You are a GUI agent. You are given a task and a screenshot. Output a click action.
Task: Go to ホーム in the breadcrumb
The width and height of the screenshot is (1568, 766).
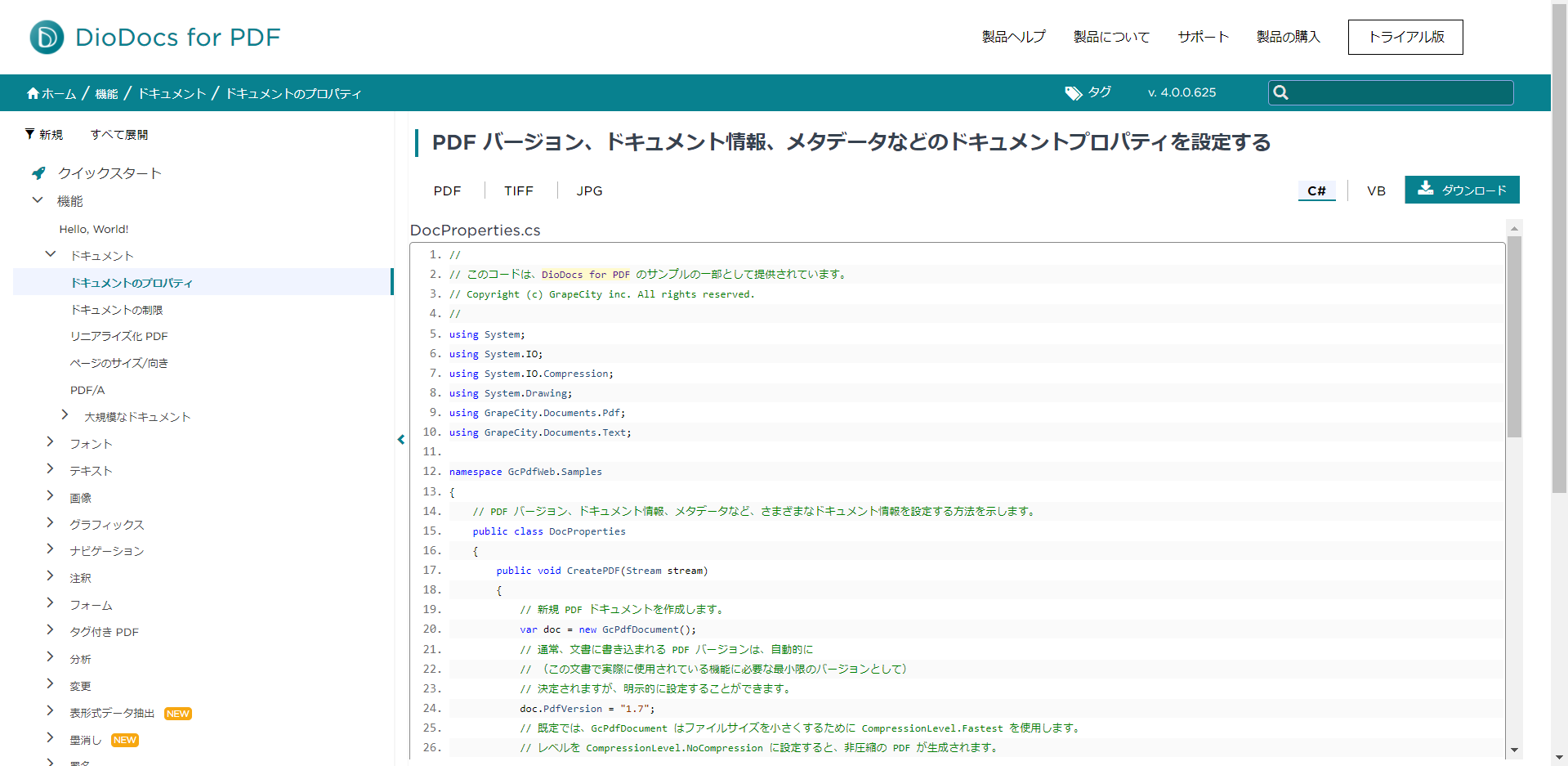pyautogui.click(x=59, y=94)
